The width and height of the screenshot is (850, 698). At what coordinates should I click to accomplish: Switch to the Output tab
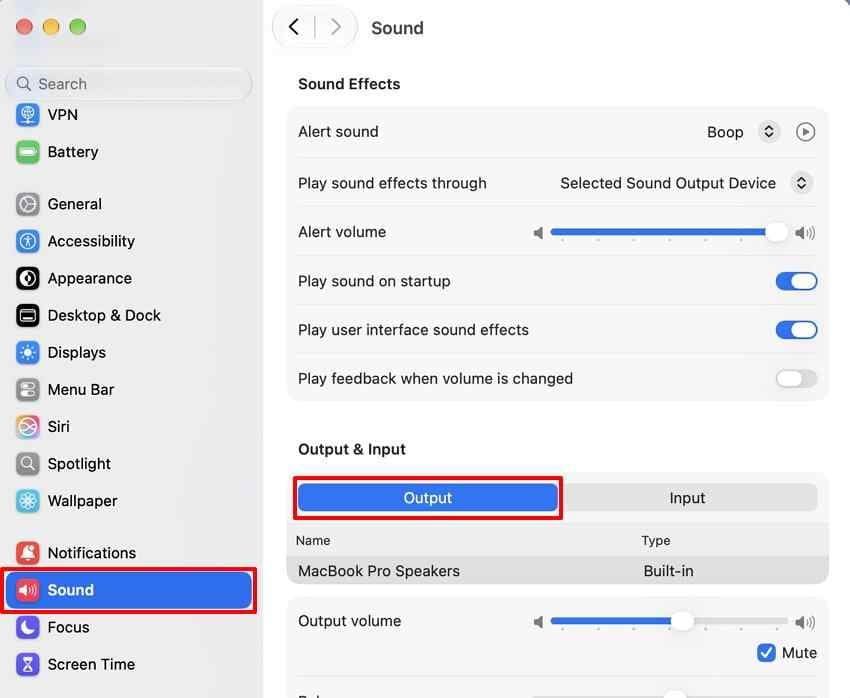(x=427, y=497)
